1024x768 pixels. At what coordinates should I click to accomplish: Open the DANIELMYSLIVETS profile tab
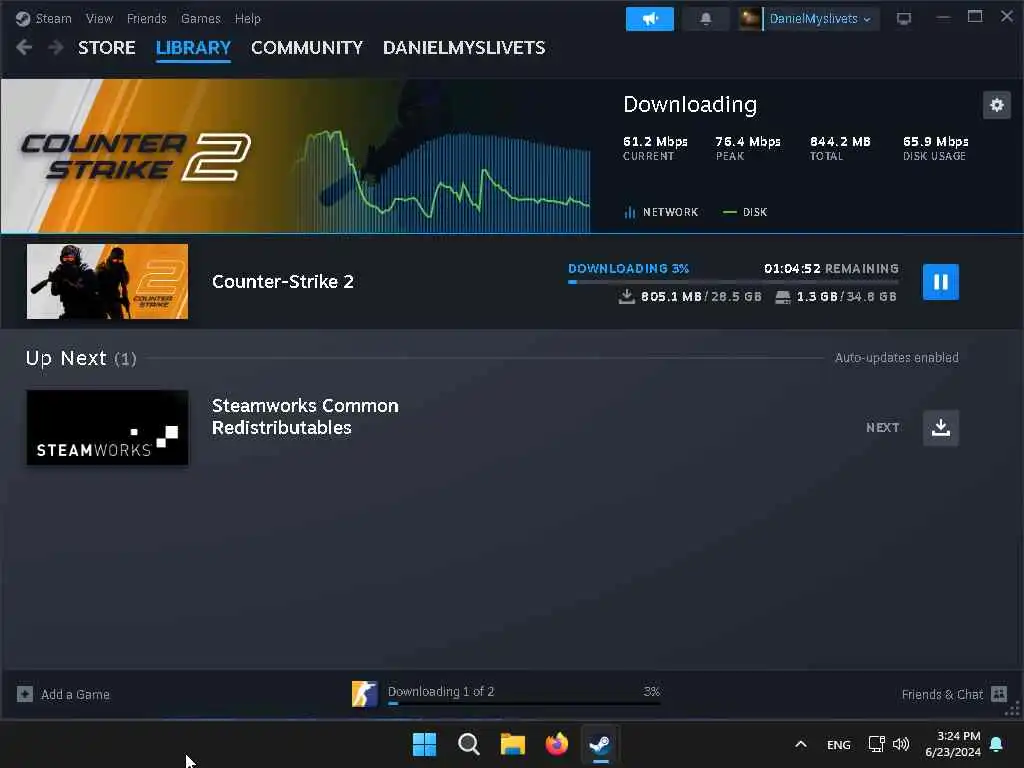point(464,48)
